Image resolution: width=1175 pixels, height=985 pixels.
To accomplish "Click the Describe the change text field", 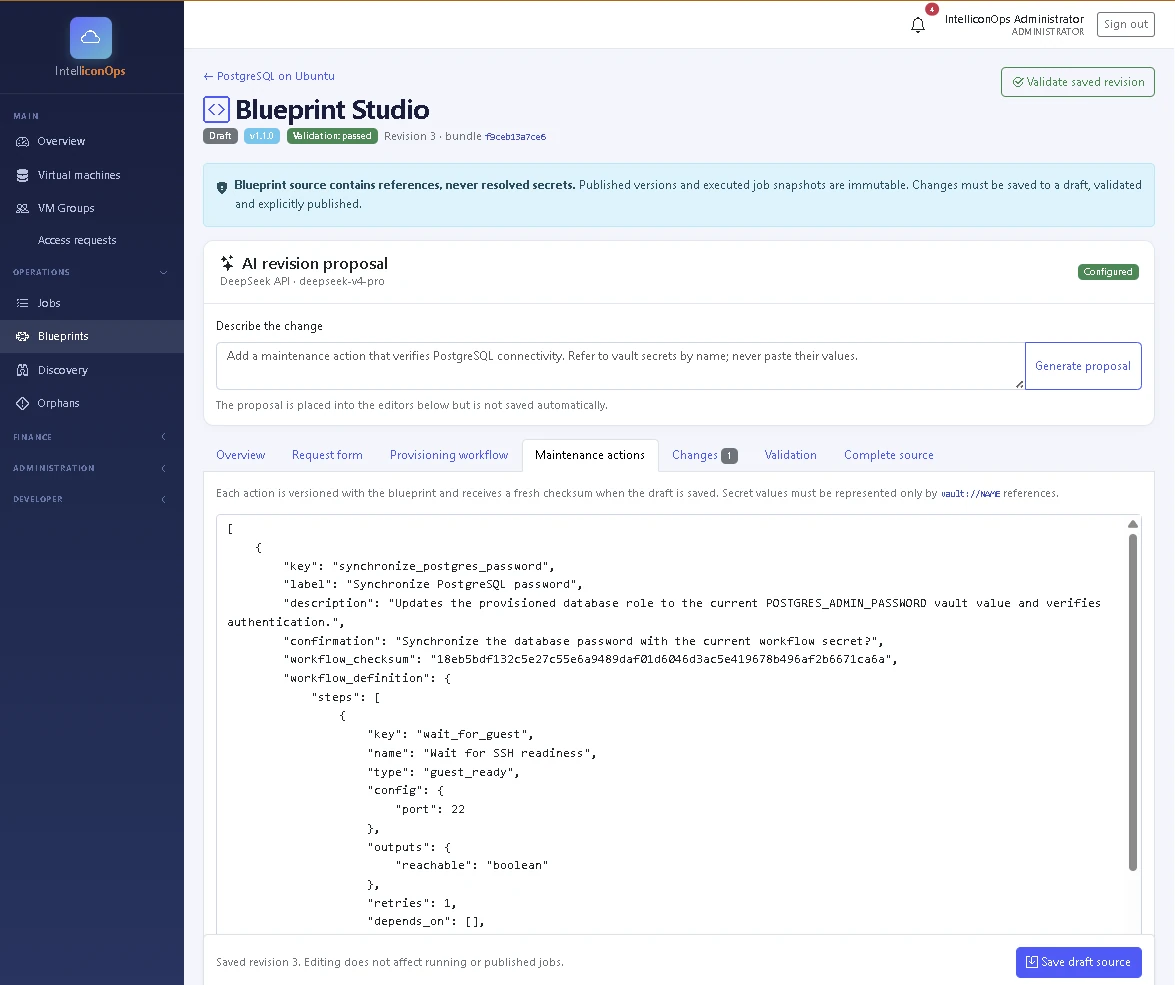I will click(x=620, y=366).
